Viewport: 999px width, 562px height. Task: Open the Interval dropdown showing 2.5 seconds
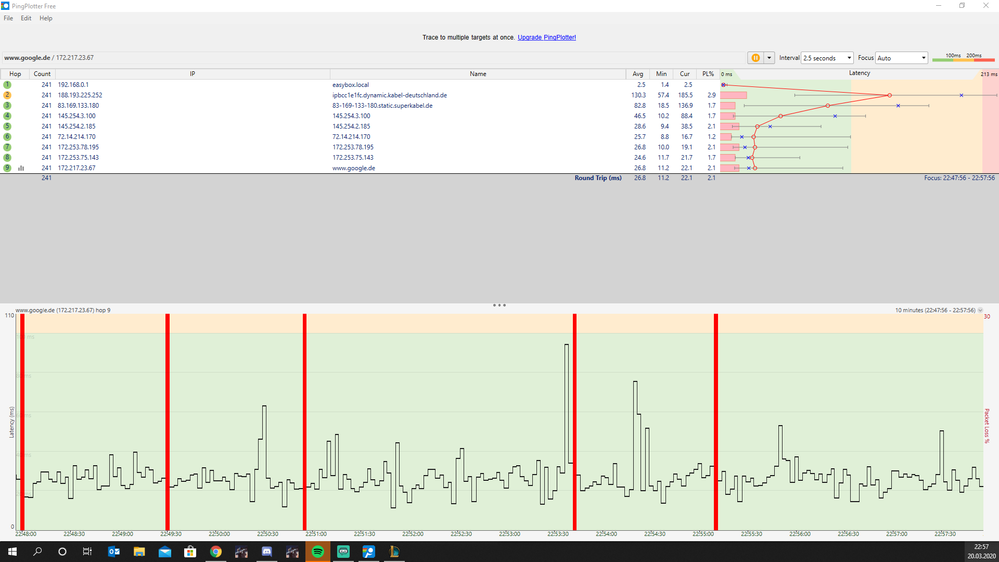[x=826, y=57]
